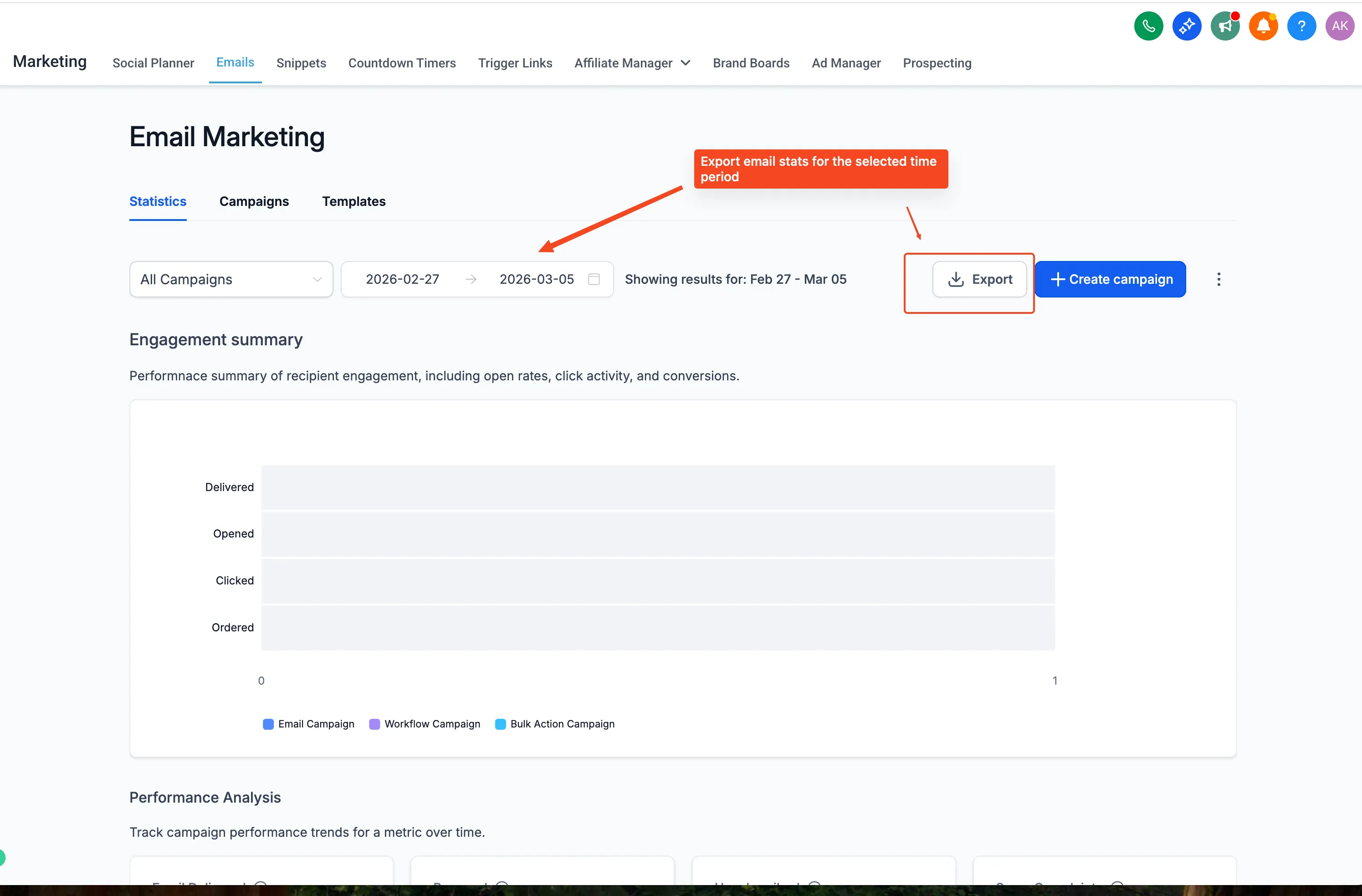
Task: Toggle Email Campaign series in chart legend
Action: (308, 723)
